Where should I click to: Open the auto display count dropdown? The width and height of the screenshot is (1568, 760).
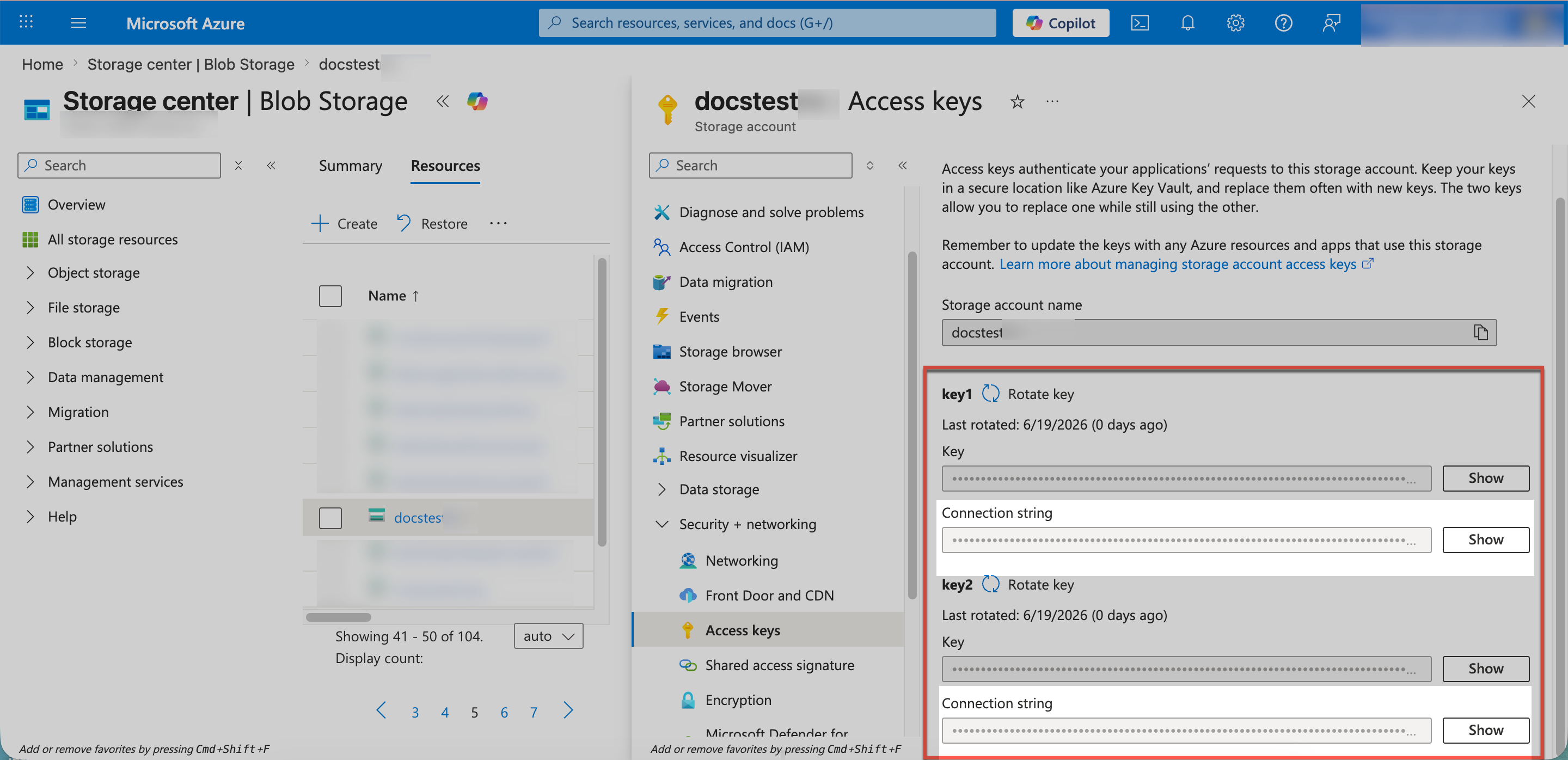click(548, 636)
